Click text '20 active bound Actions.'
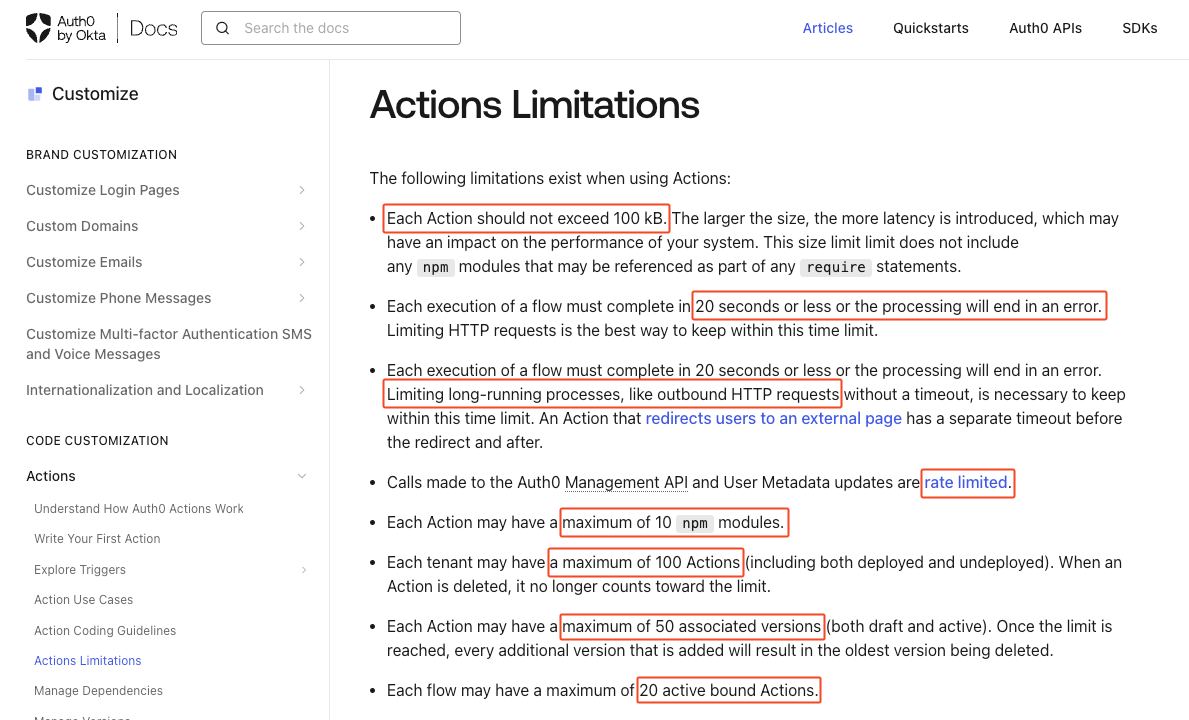Viewport: 1189px width, 720px height. [x=728, y=690]
